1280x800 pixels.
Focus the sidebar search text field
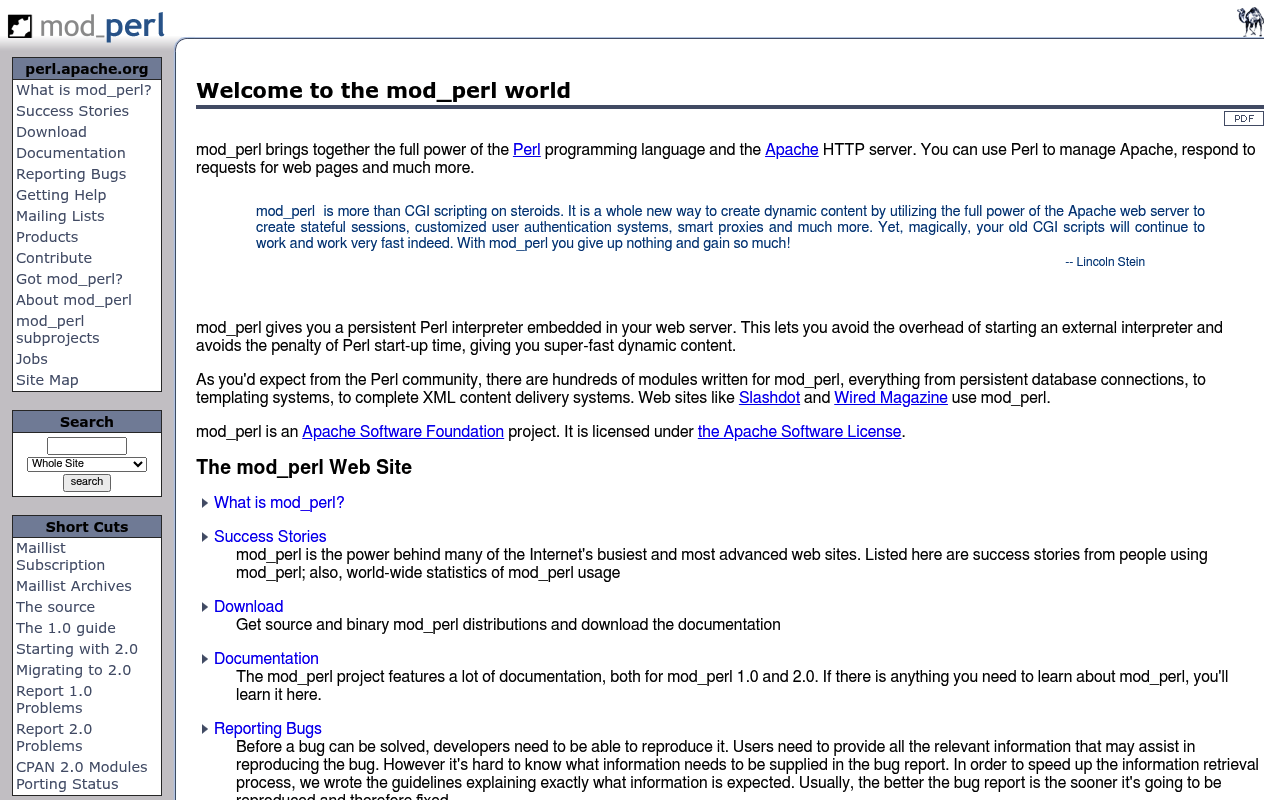click(87, 446)
